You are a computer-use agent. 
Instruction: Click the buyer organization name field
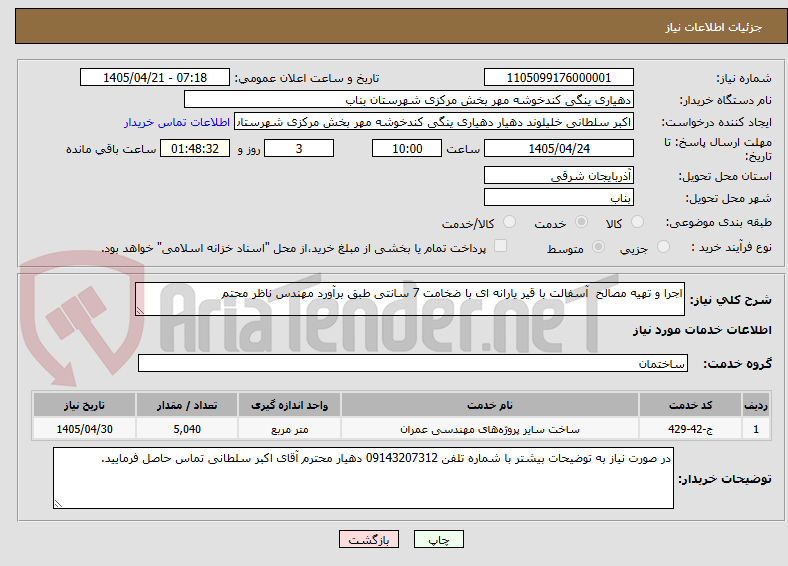coord(409,100)
